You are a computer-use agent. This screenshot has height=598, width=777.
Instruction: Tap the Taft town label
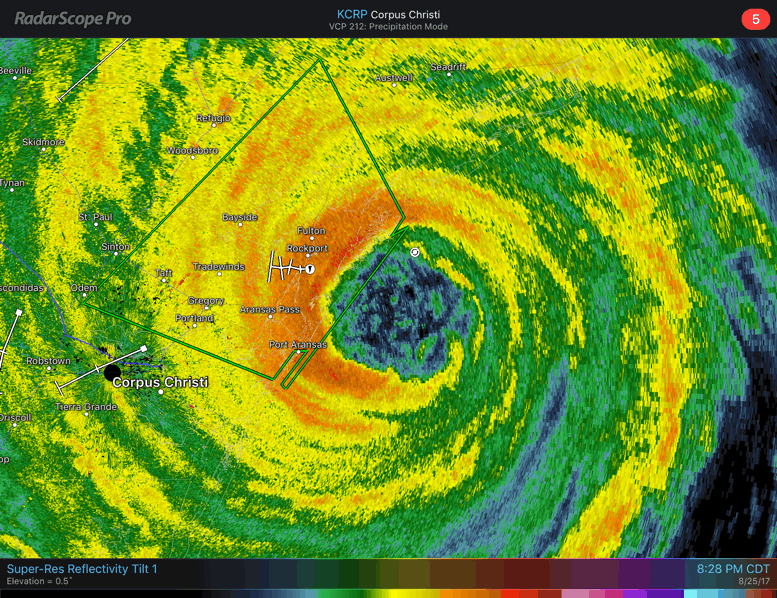click(164, 273)
